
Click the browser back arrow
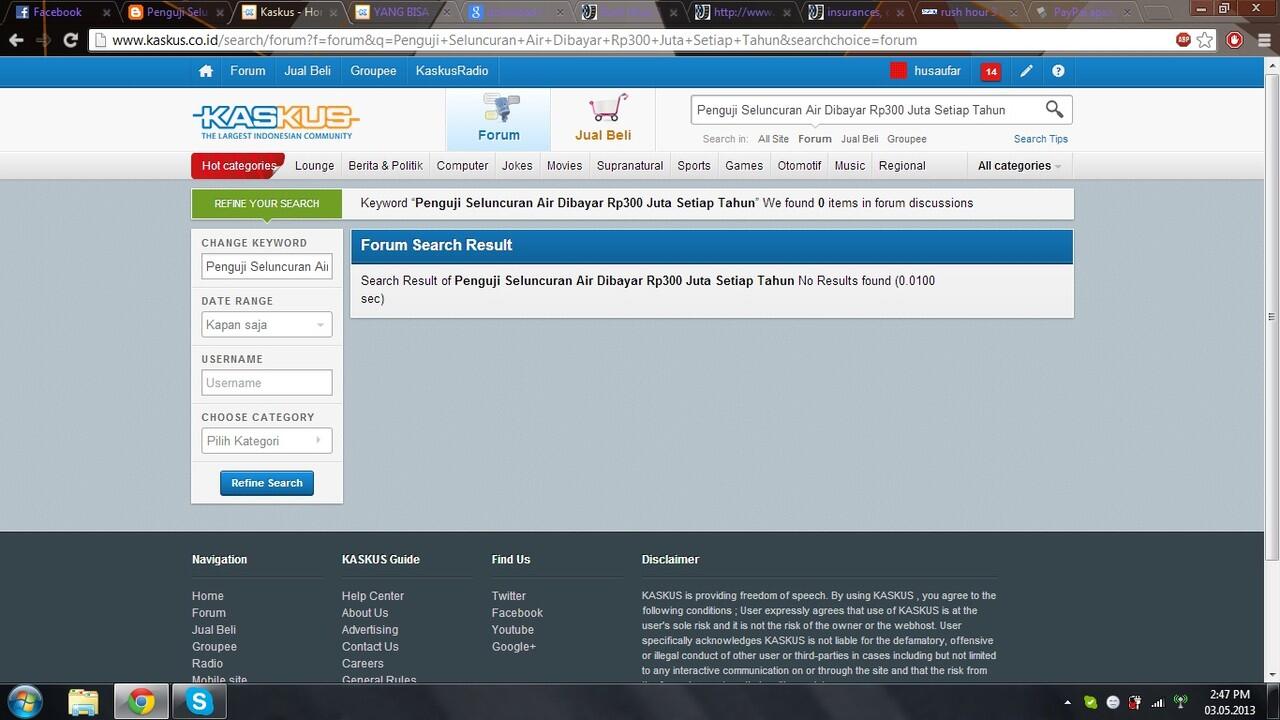(16, 40)
